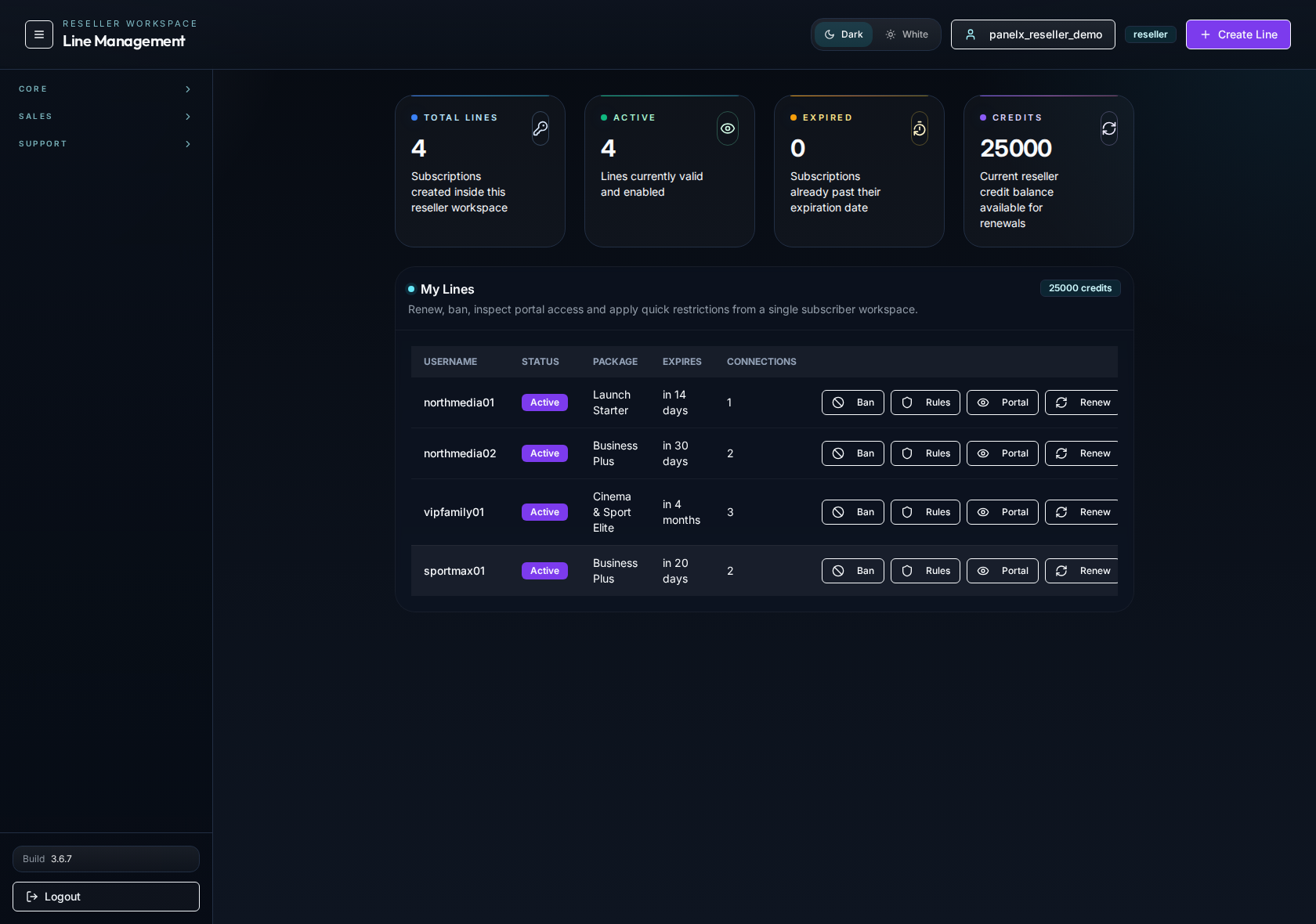Switch to White theme
Screen dimensions: 1316x924
906,34
